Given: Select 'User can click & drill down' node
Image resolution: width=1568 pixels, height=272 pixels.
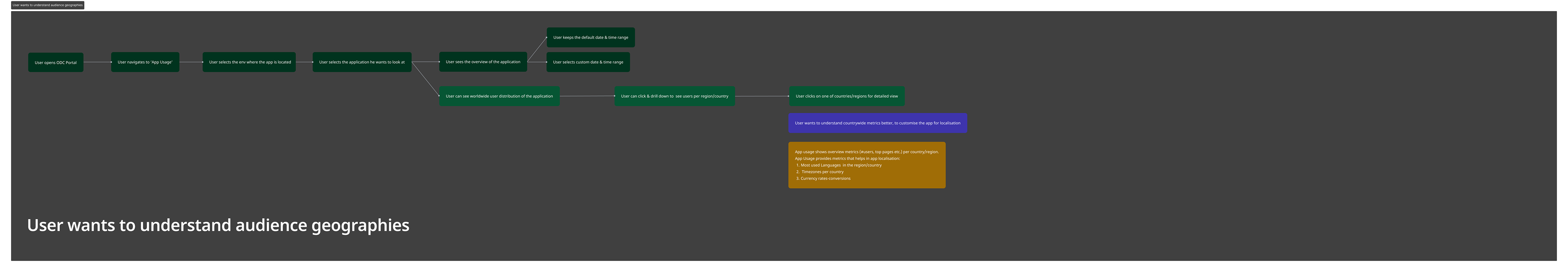Looking at the screenshot, I should tap(675, 97).
